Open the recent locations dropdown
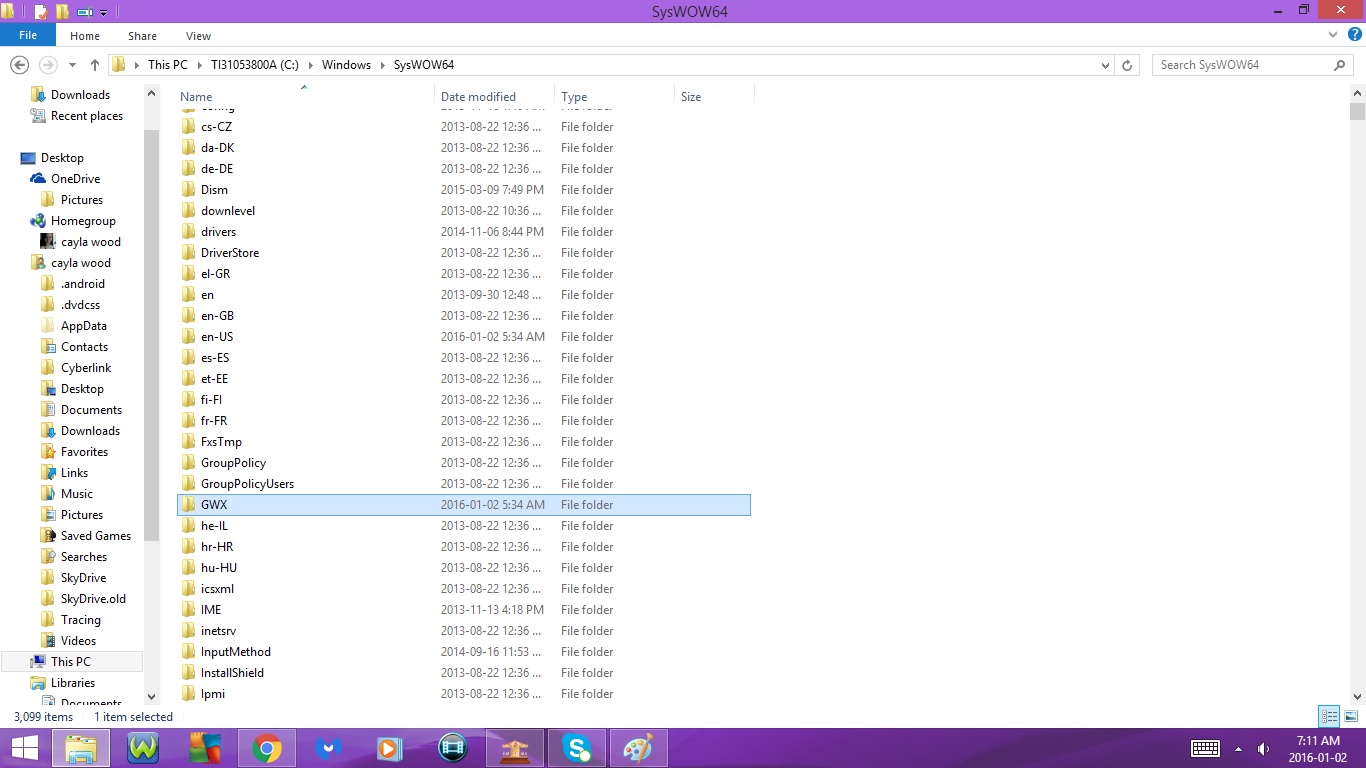Screen dimensions: 1366x768 click(x=72, y=65)
